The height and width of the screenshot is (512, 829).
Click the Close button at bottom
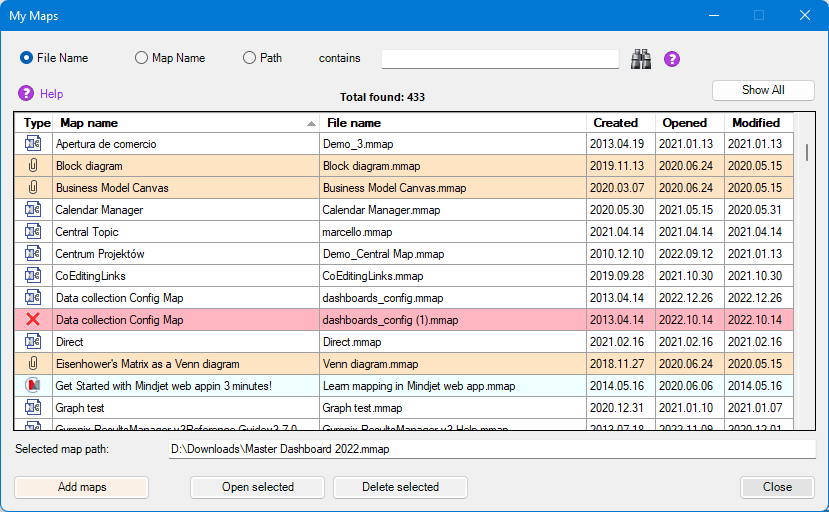pos(777,487)
